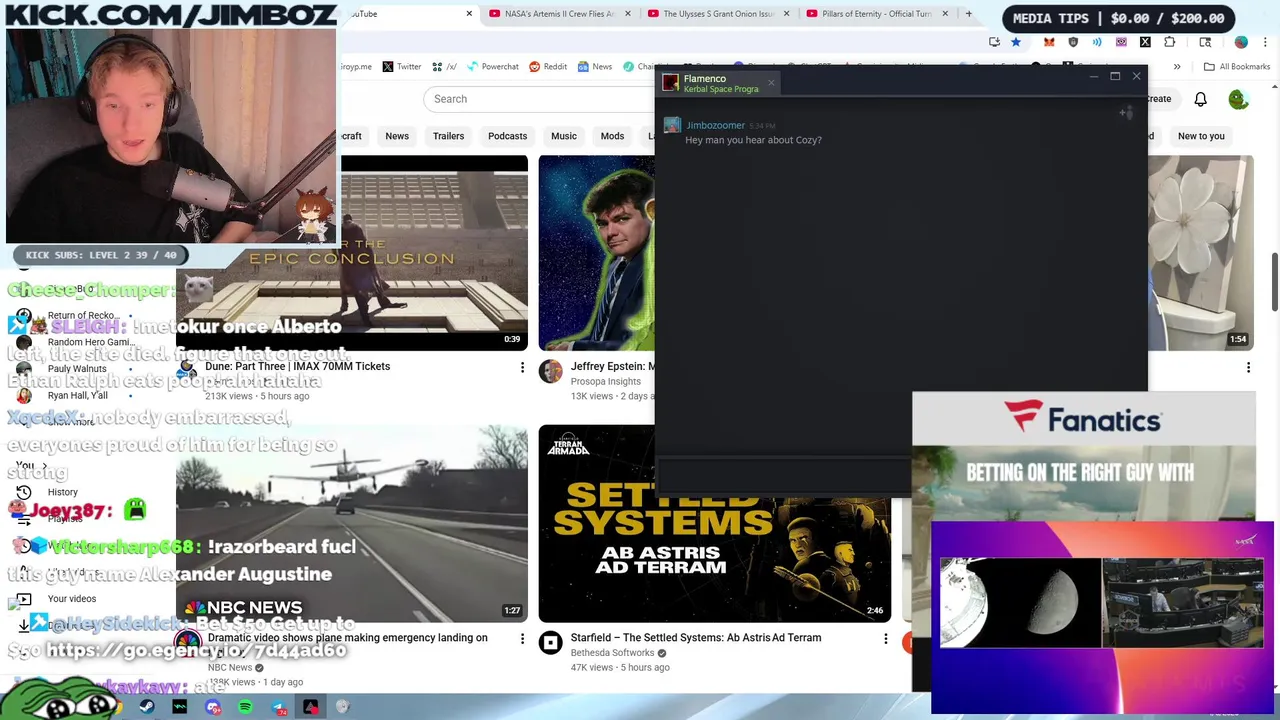Click the Fanatics advertisement banner
1280x720 pixels.
point(1084,455)
